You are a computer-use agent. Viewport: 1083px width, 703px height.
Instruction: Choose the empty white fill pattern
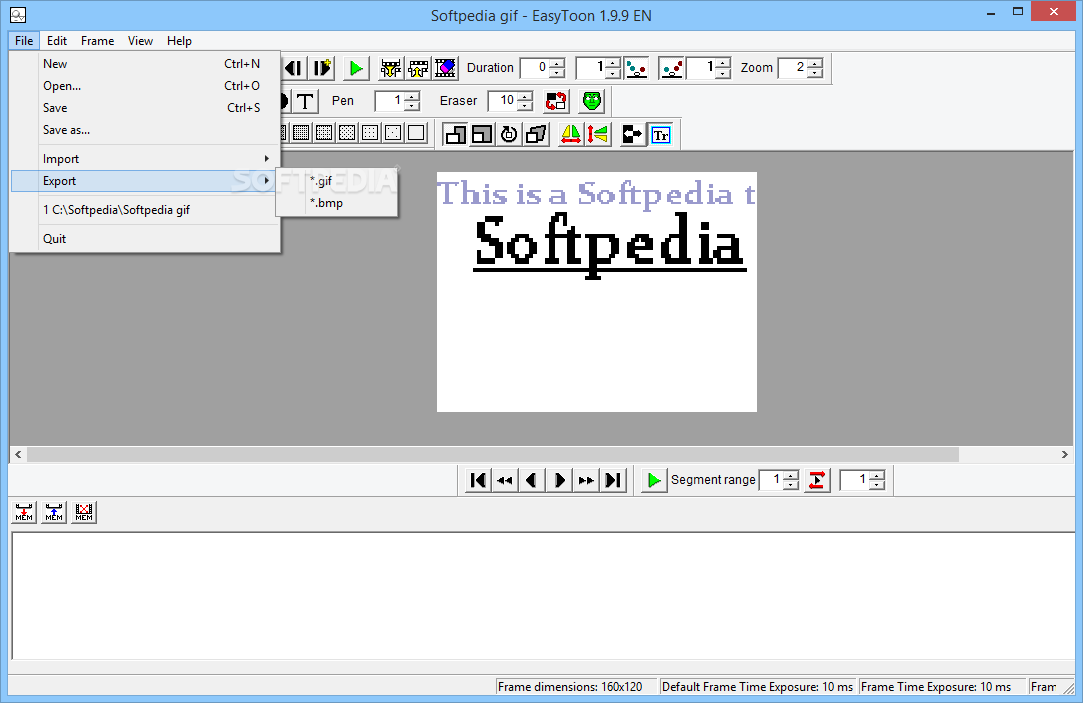(x=416, y=133)
